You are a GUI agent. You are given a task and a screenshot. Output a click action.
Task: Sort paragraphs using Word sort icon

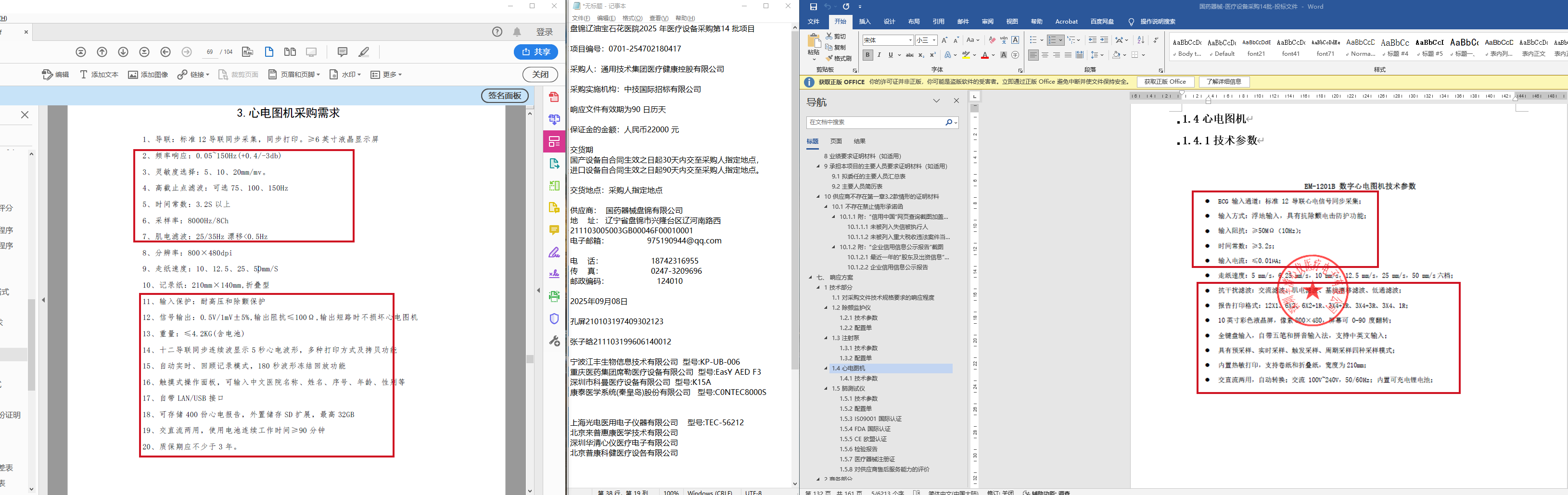1141,40
